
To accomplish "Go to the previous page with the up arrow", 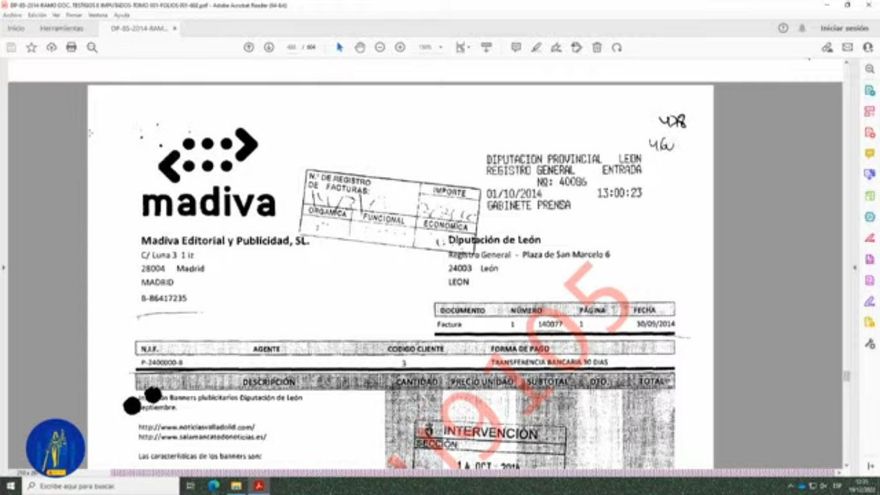I will 249,48.
